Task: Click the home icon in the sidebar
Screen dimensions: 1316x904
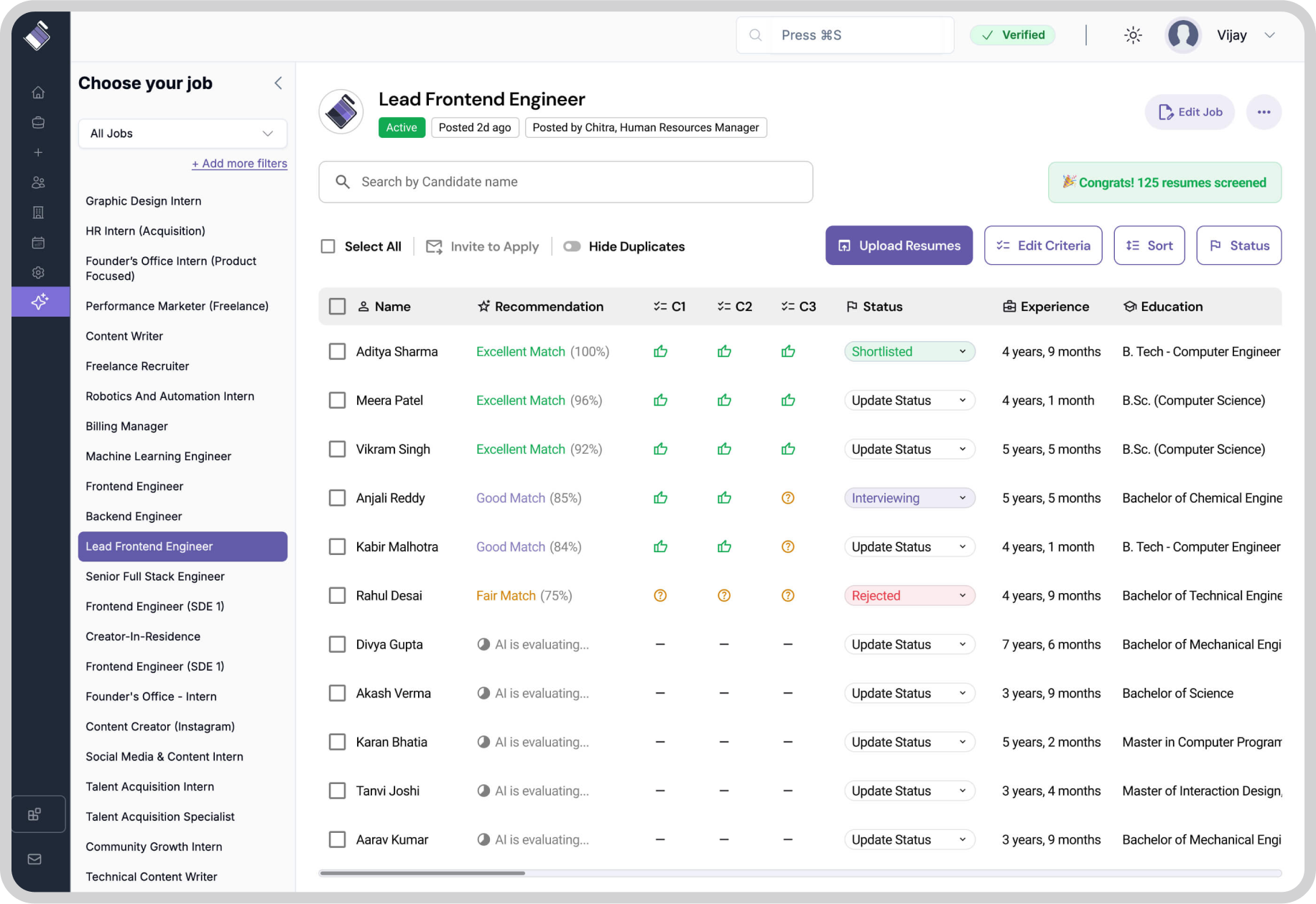Action: pos(38,93)
